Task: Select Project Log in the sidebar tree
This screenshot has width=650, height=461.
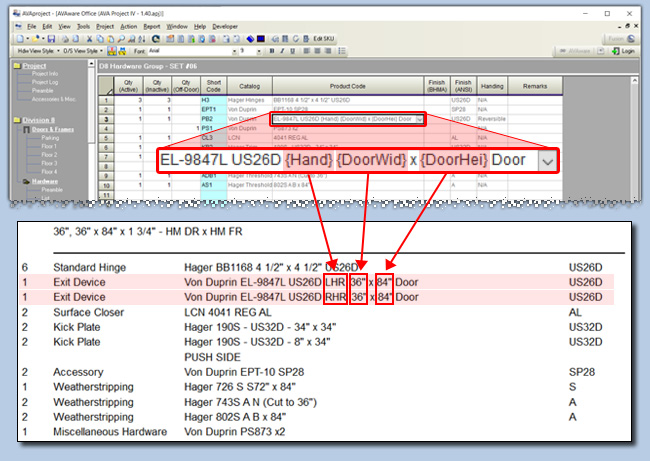Action: [45, 81]
